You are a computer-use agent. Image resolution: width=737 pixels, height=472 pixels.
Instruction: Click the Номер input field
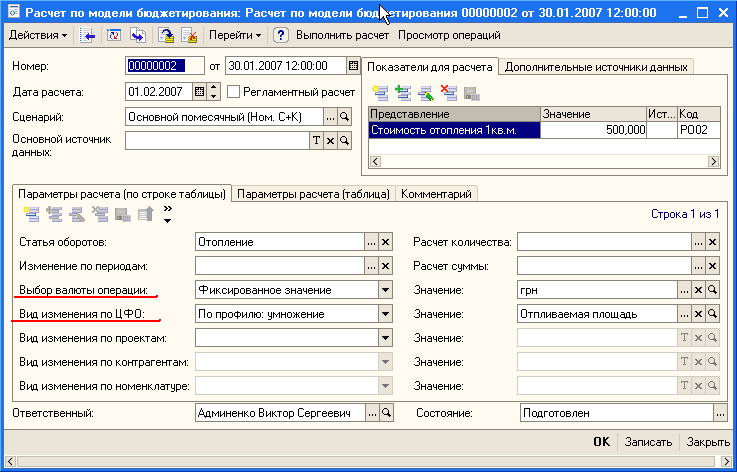coord(164,66)
